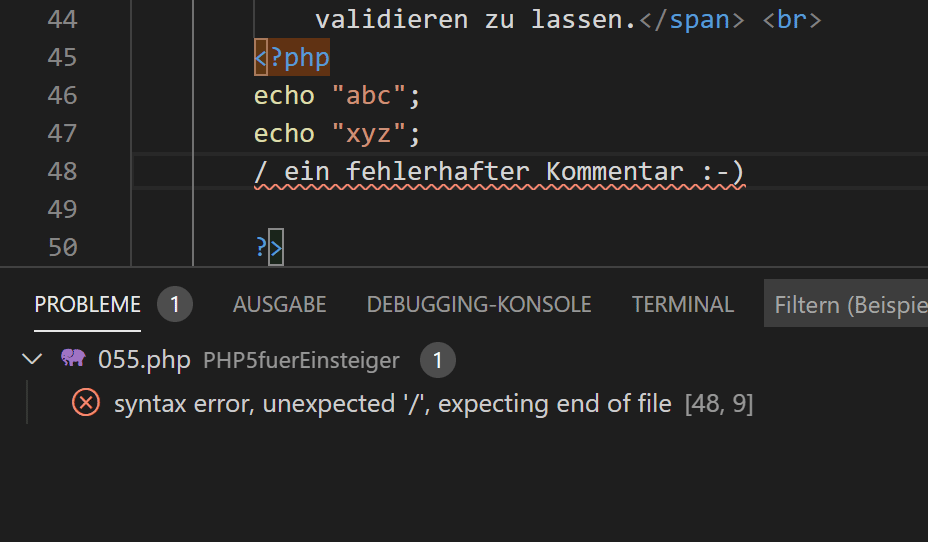Open the DEBUGGING-KONSOLE tab
This screenshot has height=542, width=928.
479,304
